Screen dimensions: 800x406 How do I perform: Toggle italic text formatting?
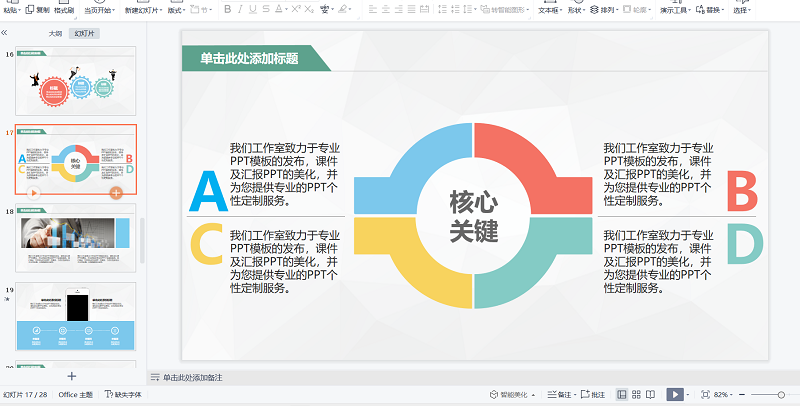coord(241,10)
